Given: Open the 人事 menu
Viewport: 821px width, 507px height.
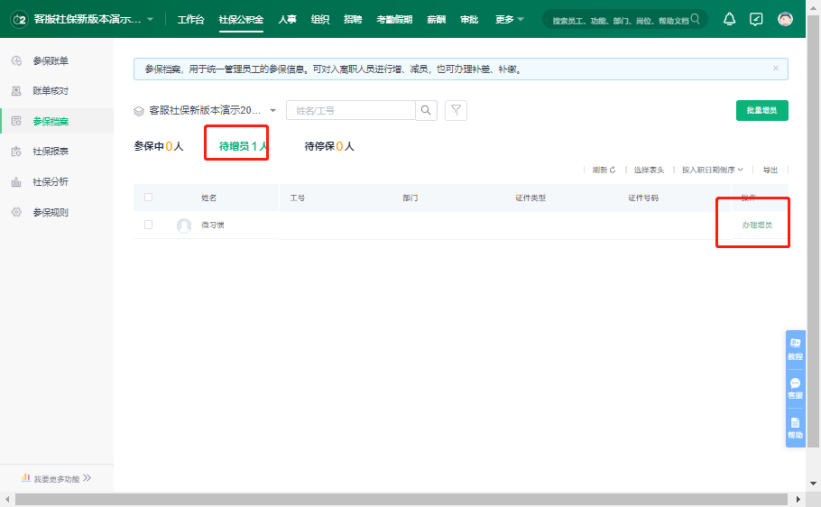Looking at the screenshot, I should 287,19.
